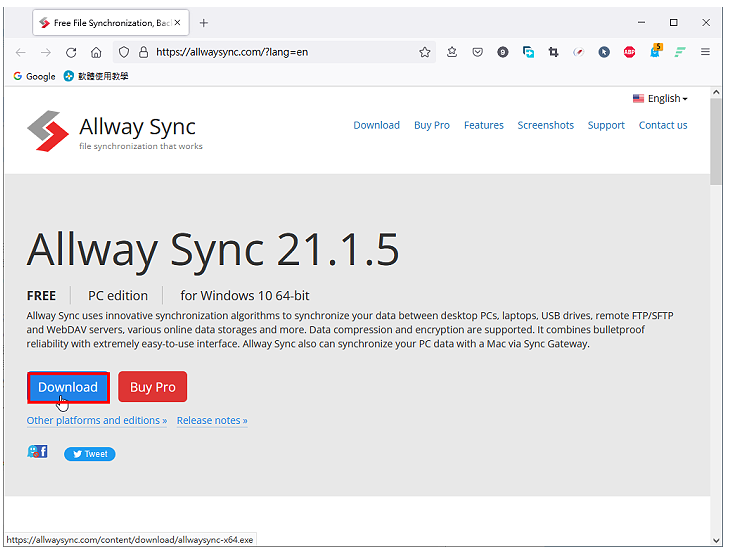
Task: Minimize the browser window
Action: pyautogui.click(x=642, y=22)
